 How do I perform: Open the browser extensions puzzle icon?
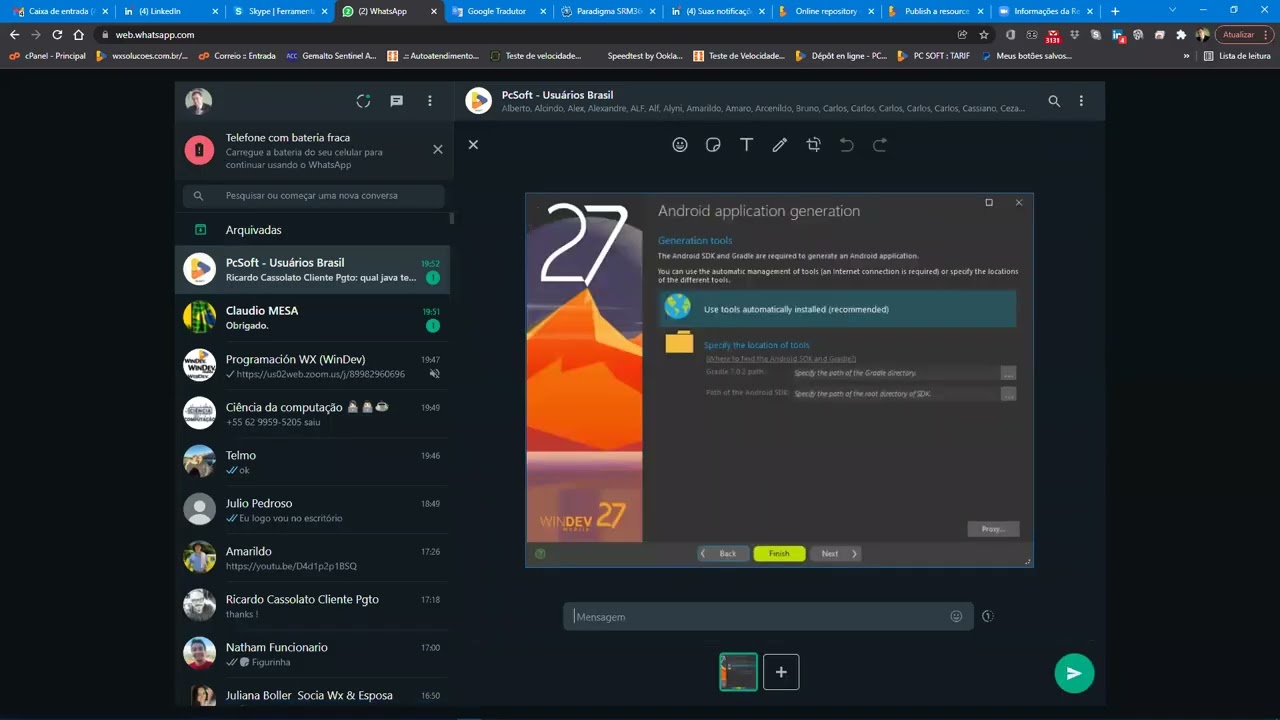tap(1181, 34)
